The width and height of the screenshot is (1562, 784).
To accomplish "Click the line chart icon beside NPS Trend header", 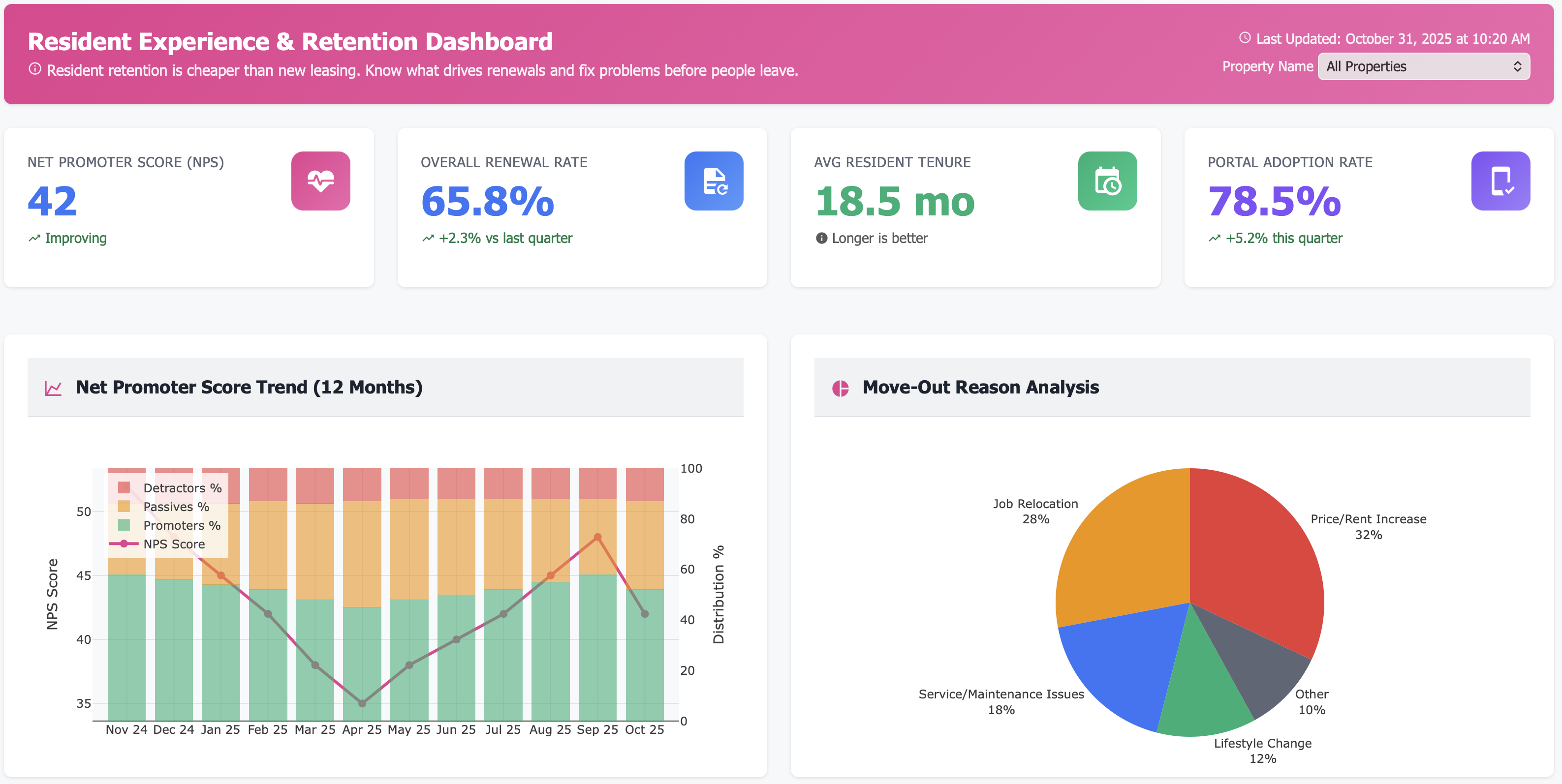I will click(53, 387).
